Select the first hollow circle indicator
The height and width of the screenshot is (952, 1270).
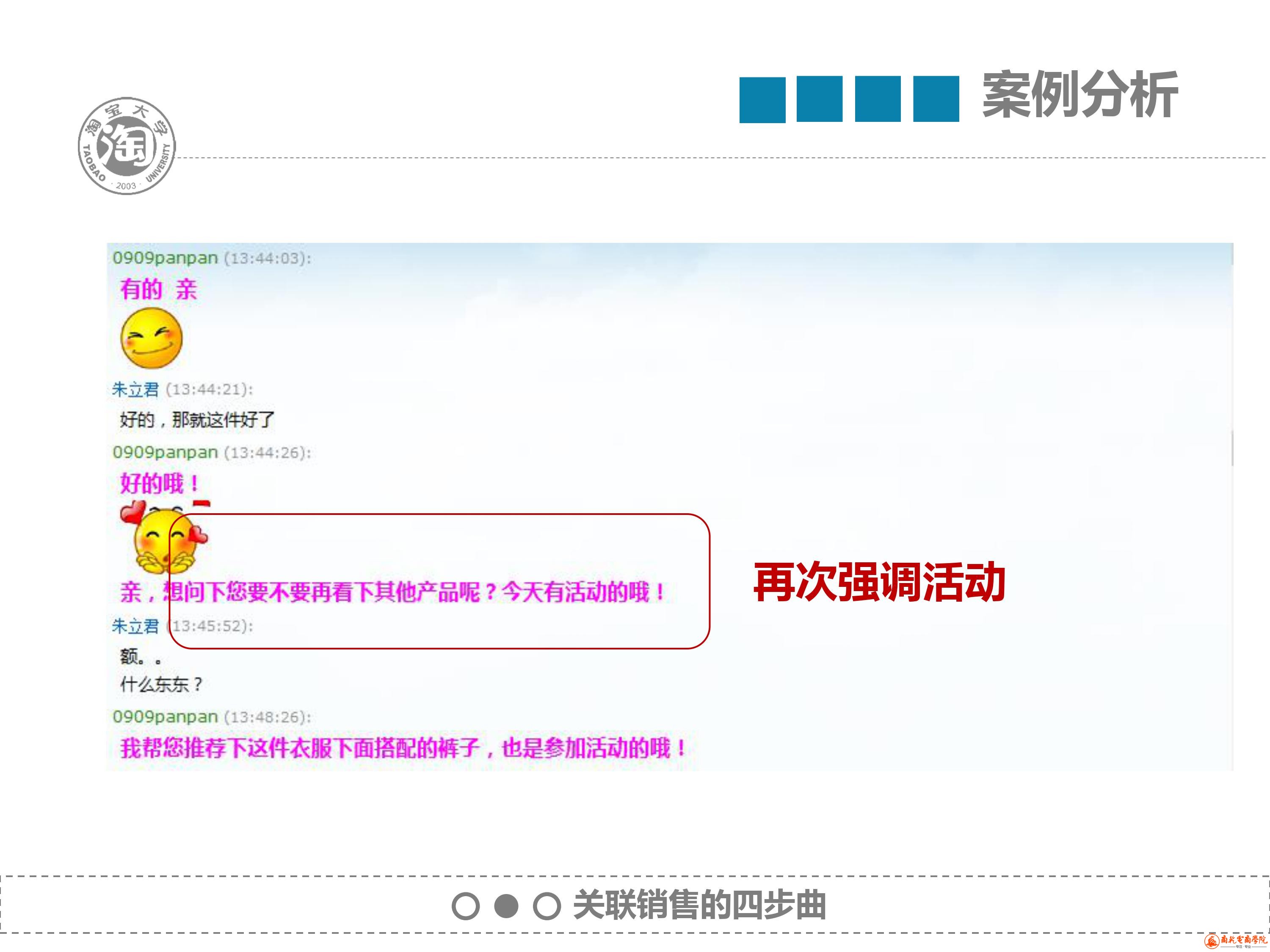pos(465,906)
